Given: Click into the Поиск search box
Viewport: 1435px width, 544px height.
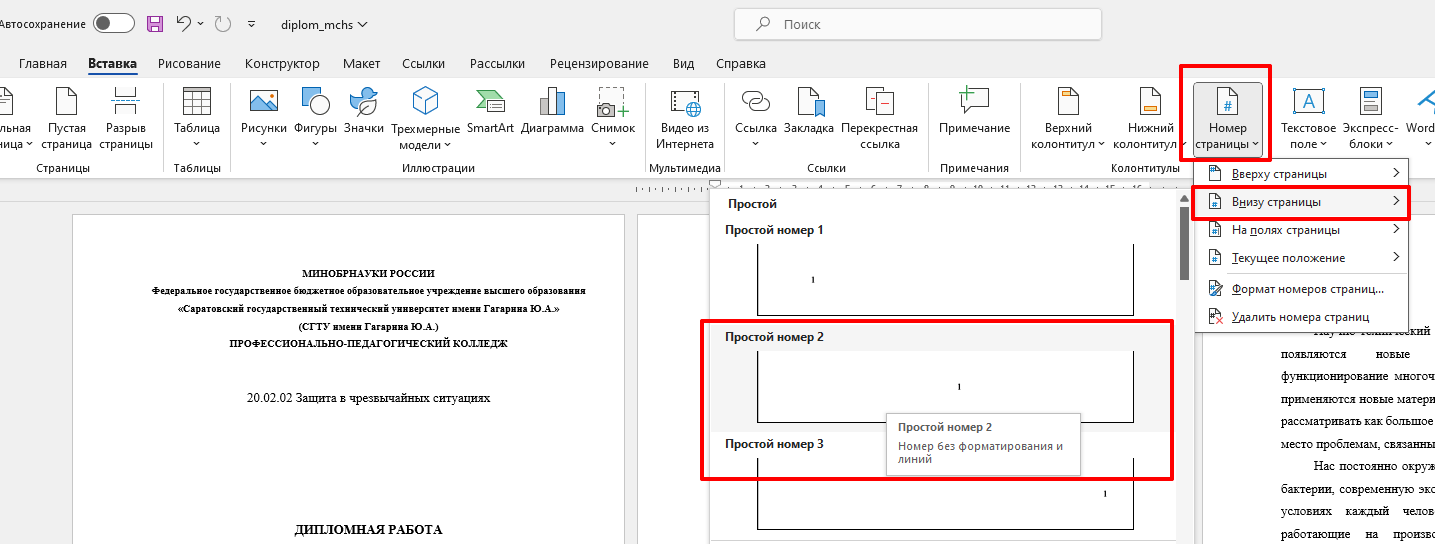Looking at the screenshot, I should coord(917,24).
